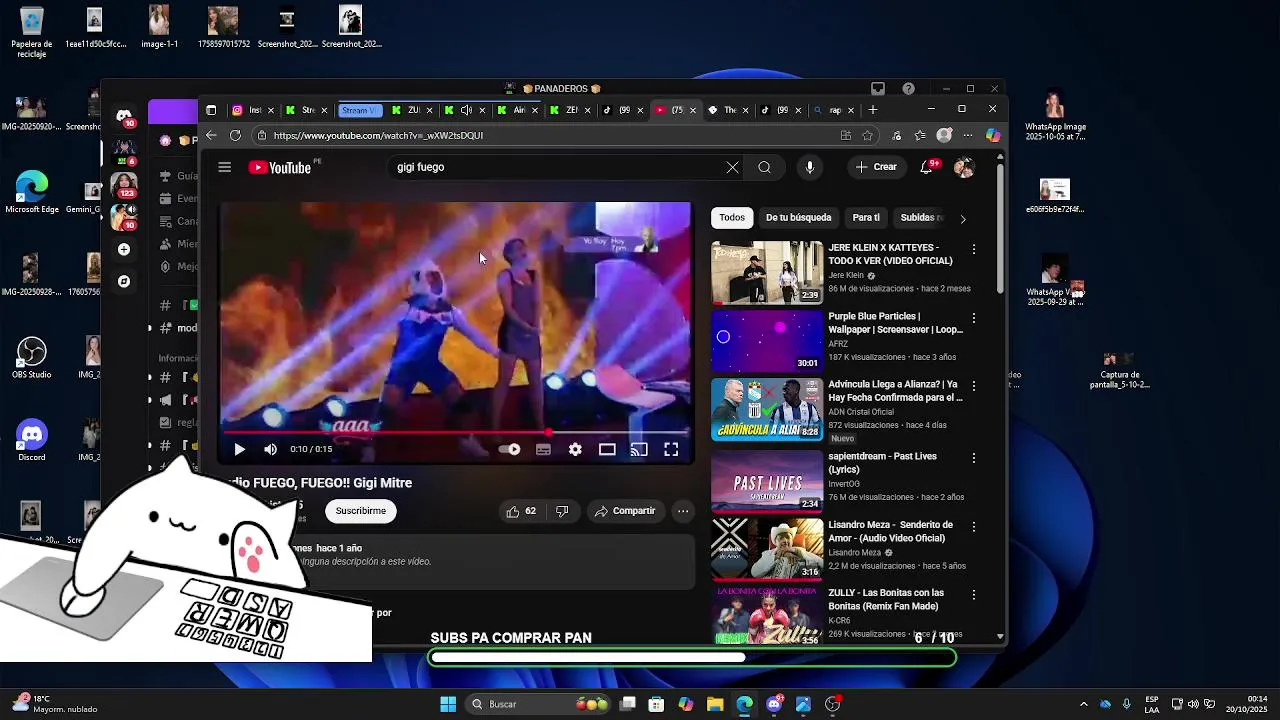Image resolution: width=1280 pixels, height=720 pixels.
Task: Open more actions ellipsis below video
Action: pos(683,511)
